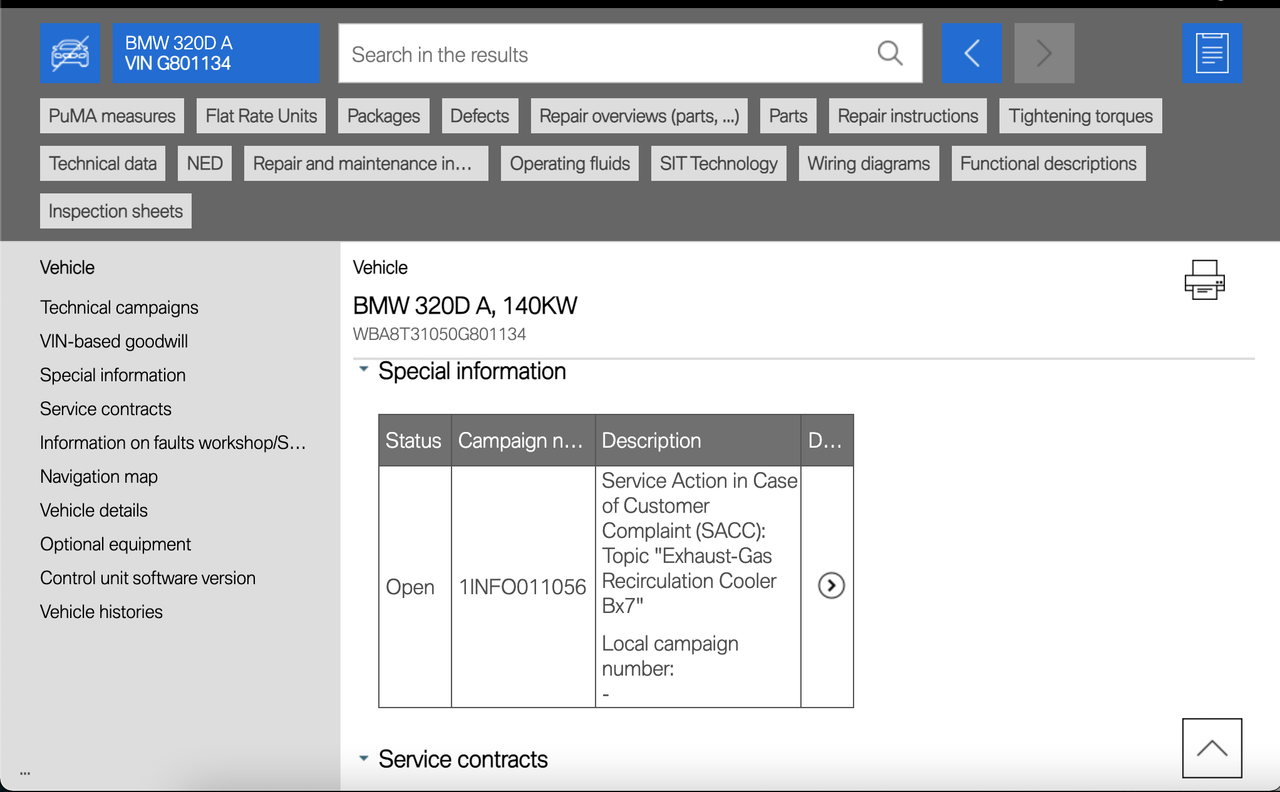This screenshot has width=1280, height=792.
Task: Click the three-dots indicator in sidebar corner
Action: [x=24, y=773]
